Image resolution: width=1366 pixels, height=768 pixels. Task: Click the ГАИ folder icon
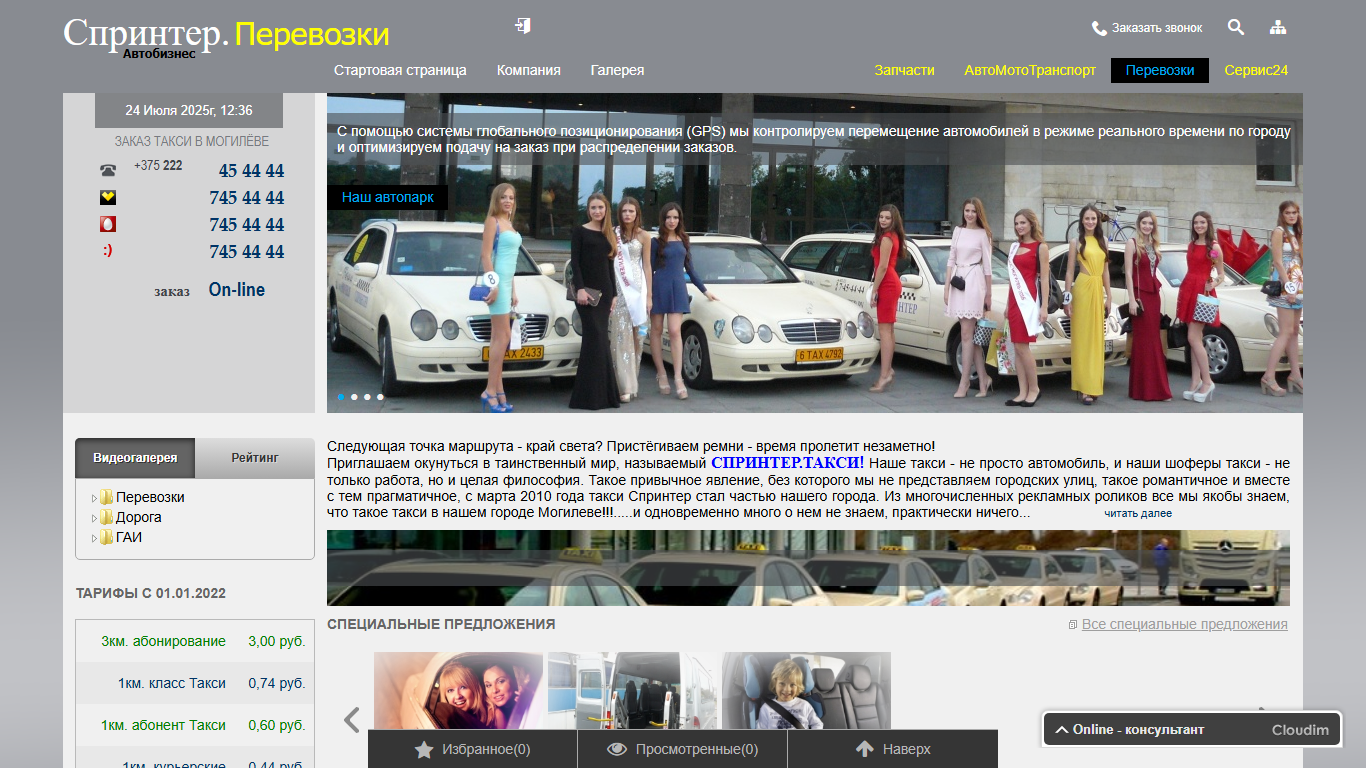106,537
